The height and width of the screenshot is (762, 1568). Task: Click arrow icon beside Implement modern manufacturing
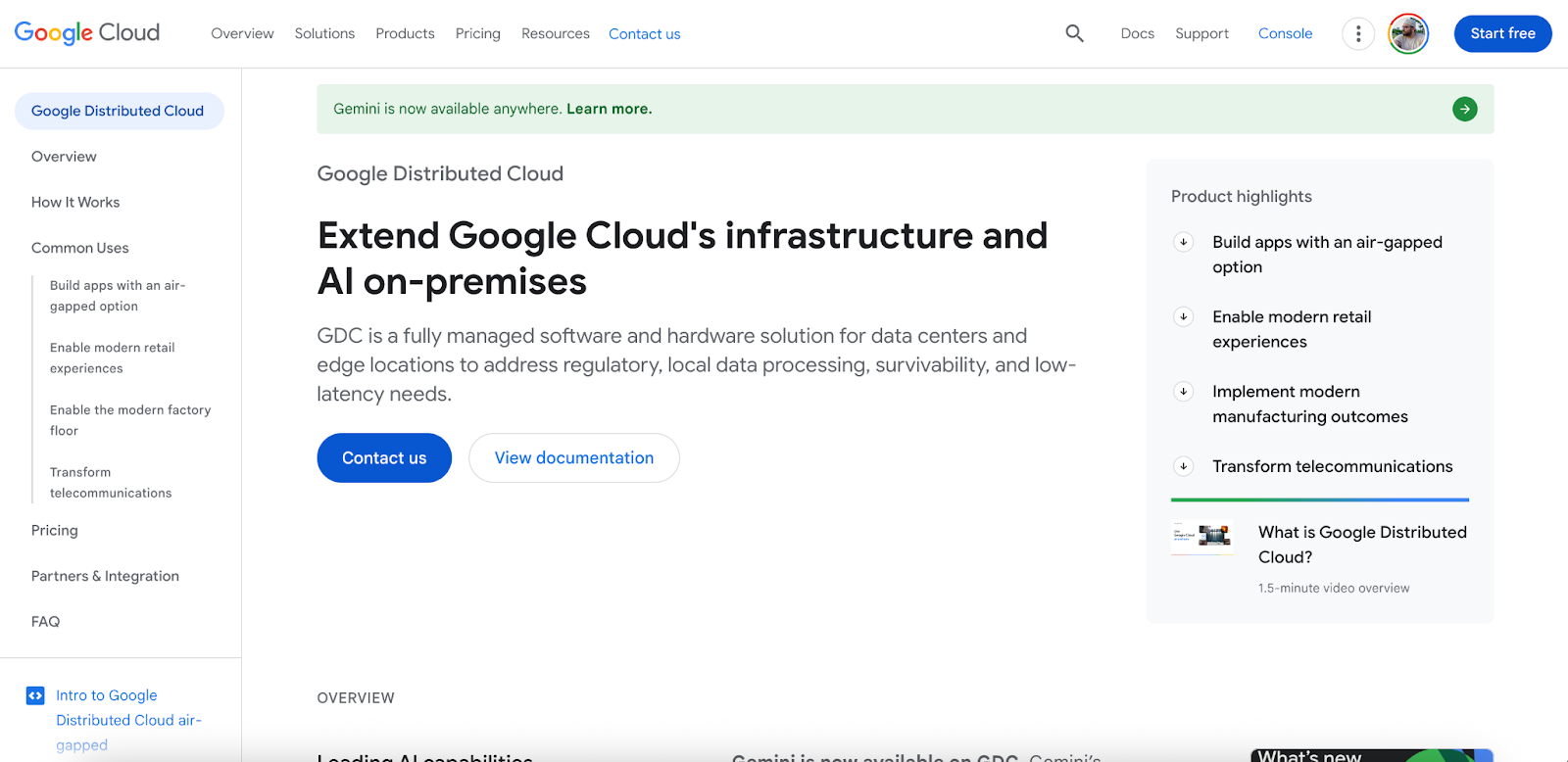tap(1184, 391)
